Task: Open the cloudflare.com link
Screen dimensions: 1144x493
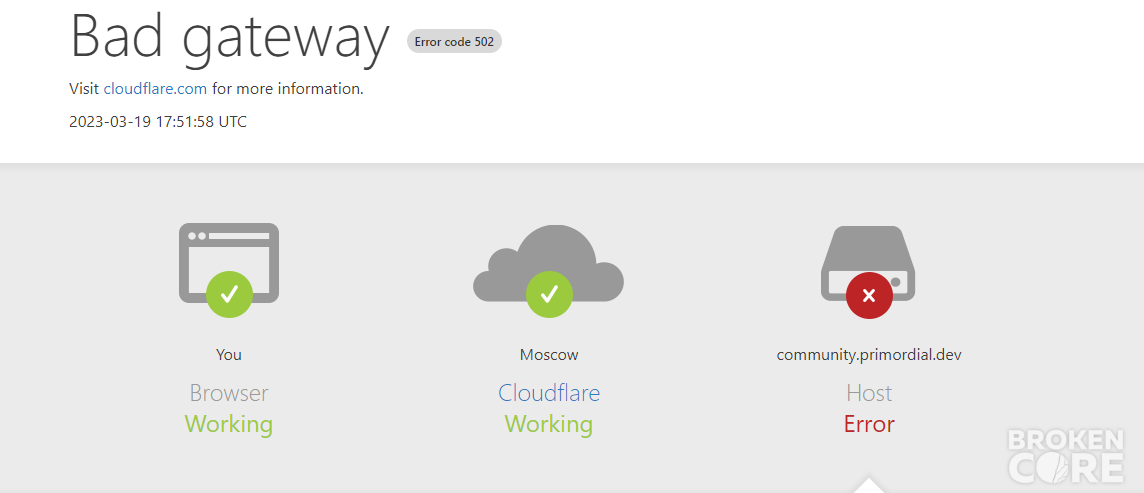Action: point(155,89)
